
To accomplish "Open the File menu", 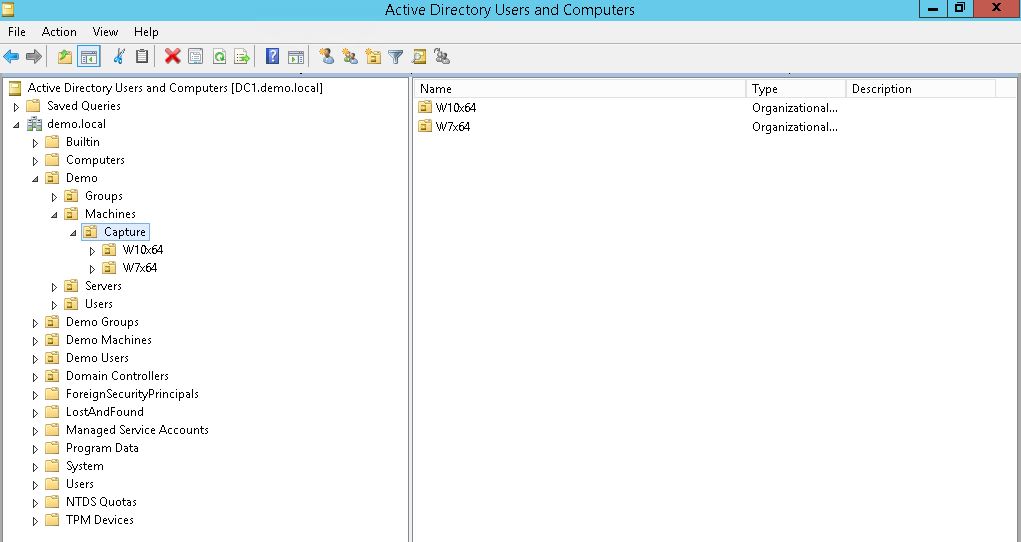I will pyautogui.click(x=17, y=32).
